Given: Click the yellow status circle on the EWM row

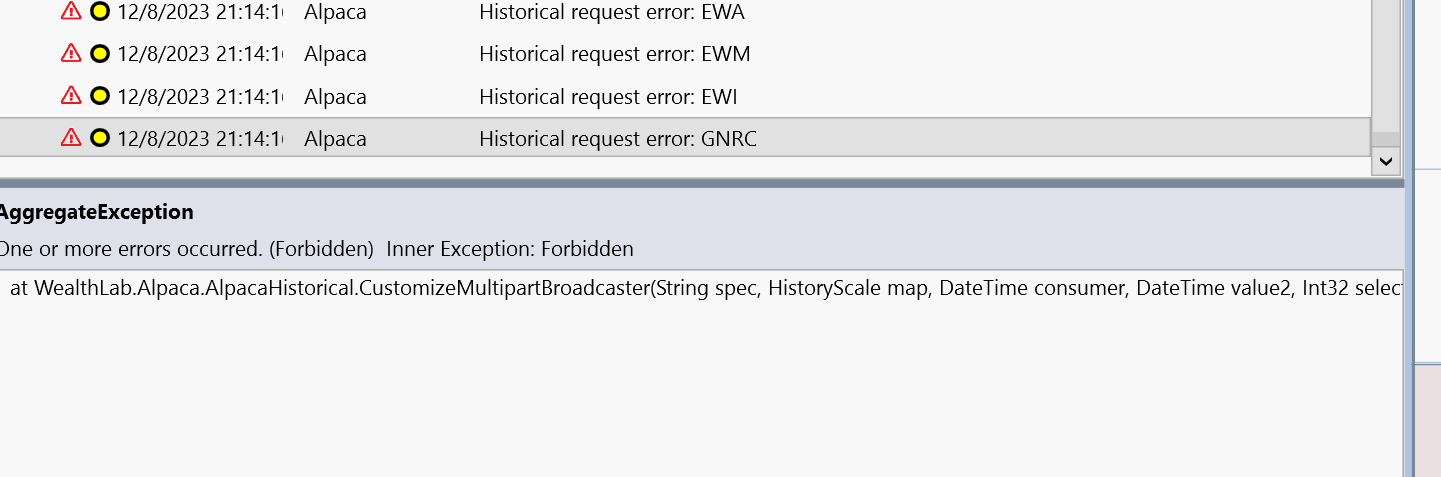Looking at the screenshot, I should pos(99,53).
